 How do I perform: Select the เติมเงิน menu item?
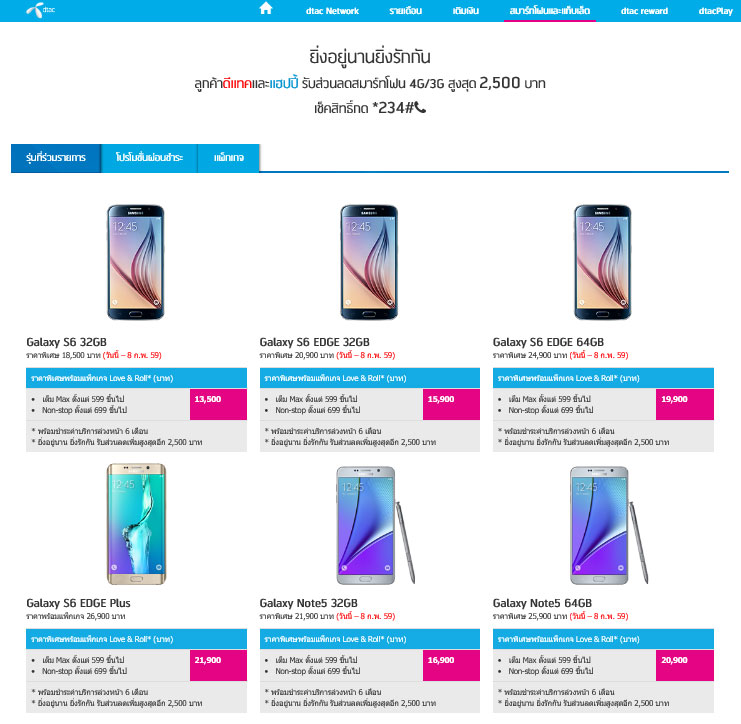tap(465, 11)
